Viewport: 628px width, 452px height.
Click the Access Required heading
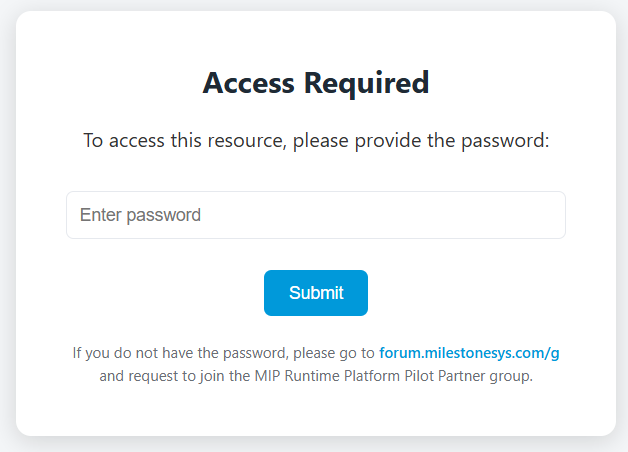pyautogui.click(x=316, y=83)
